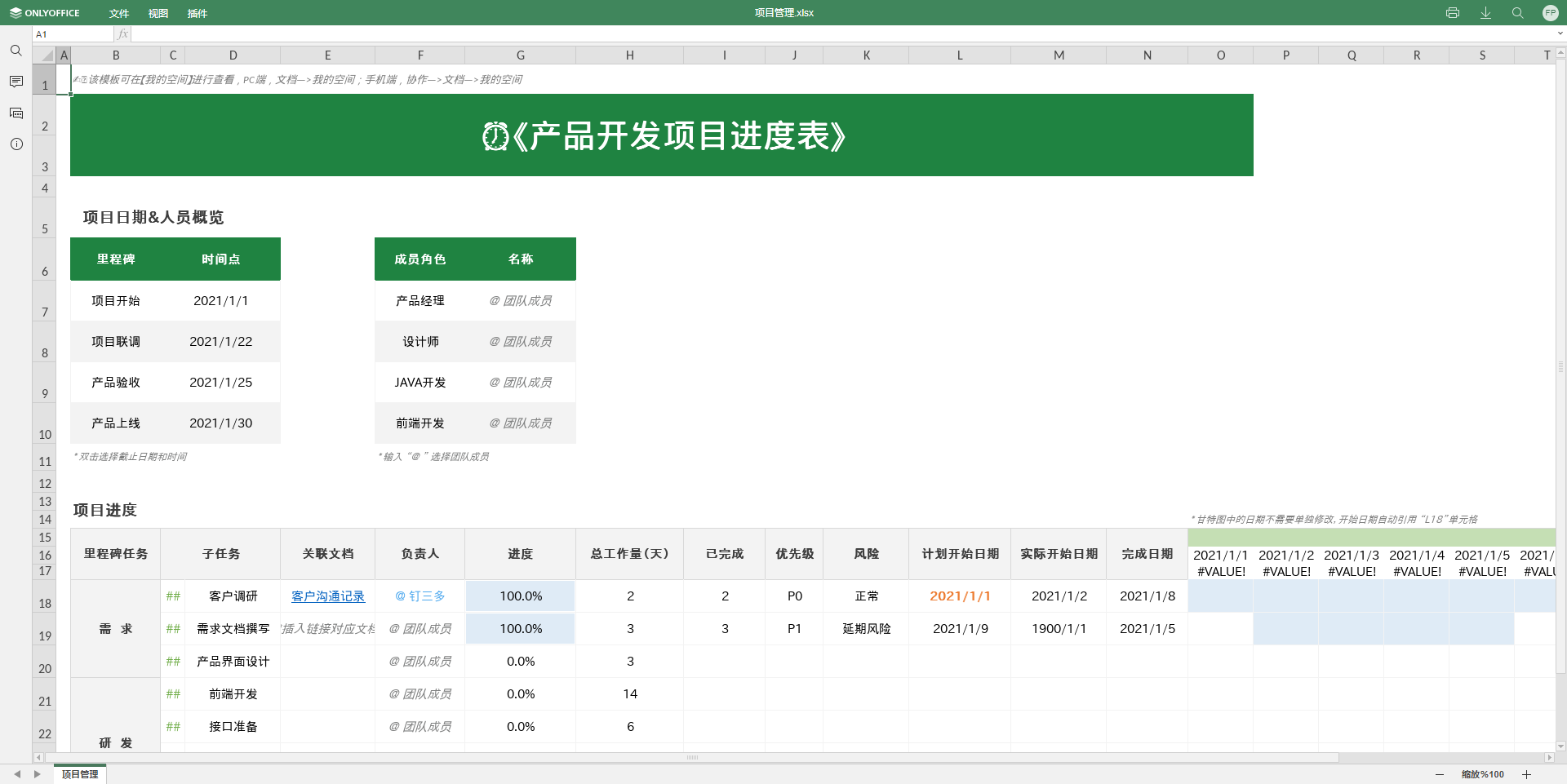Screen dimensions: 1567x784
Task: Select the 2021/1/30 产品上线 date cell
Action: point(221,423)
